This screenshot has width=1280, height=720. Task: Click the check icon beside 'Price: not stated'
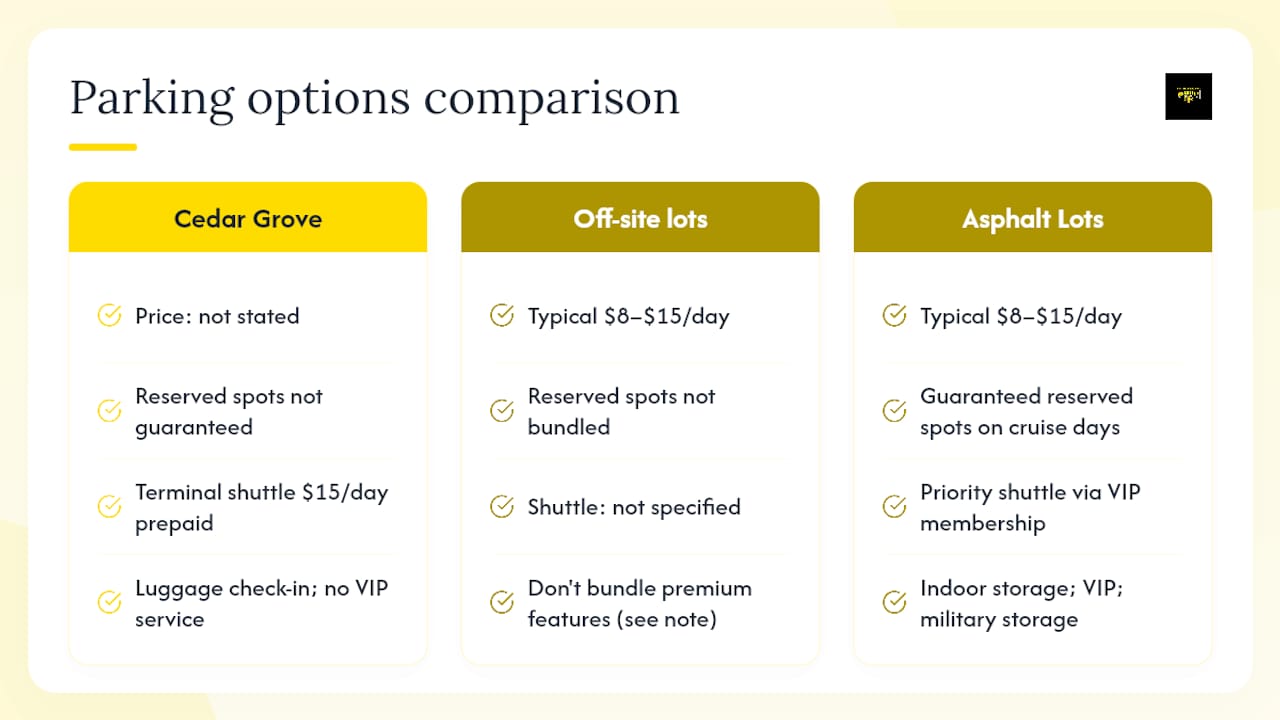[x=109, y=316]
